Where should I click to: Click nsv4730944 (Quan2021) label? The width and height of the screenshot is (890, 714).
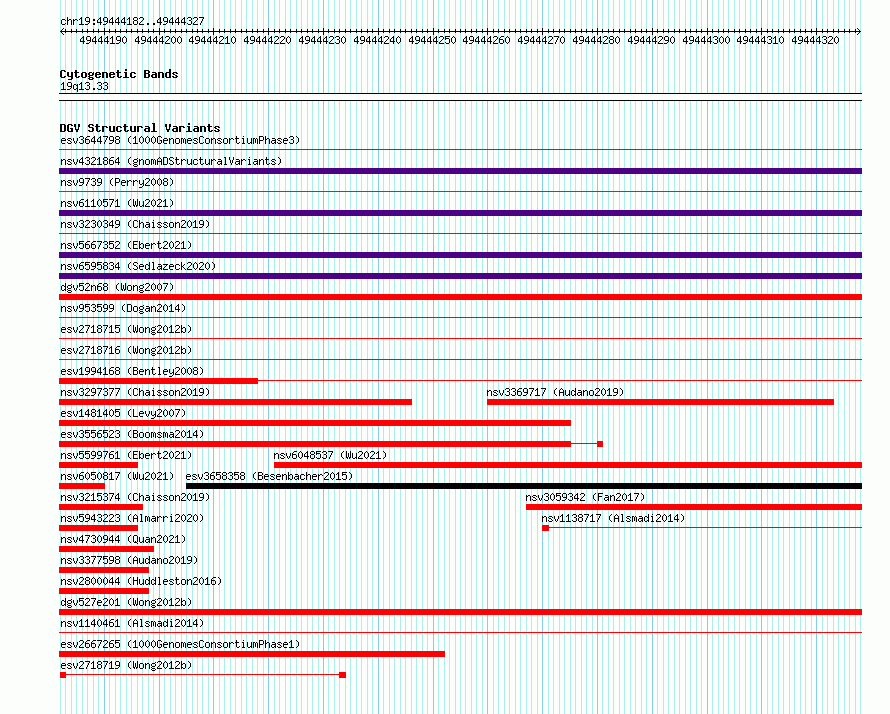coord(123,539)
